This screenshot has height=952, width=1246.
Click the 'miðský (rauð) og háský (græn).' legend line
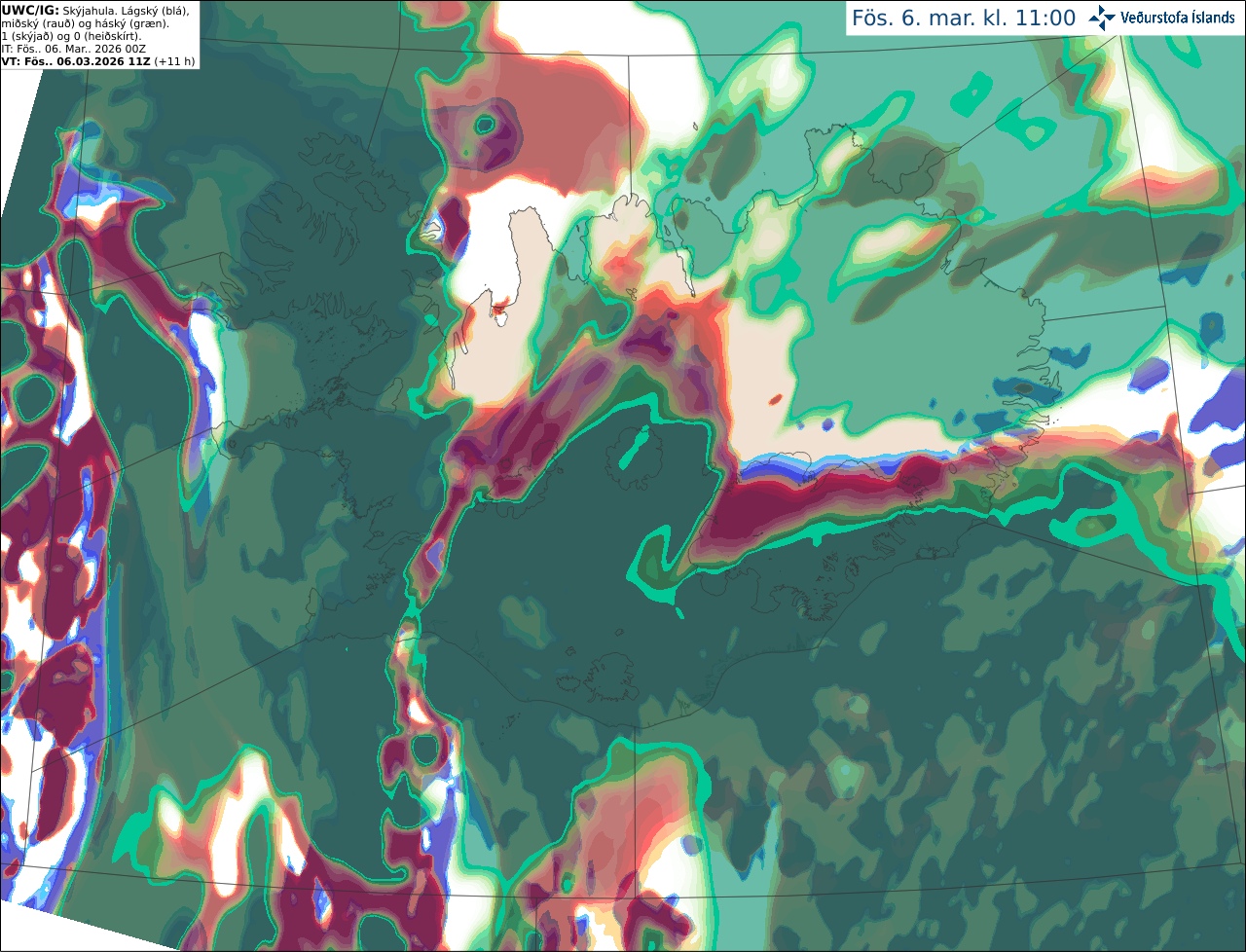tap(85, 23)
